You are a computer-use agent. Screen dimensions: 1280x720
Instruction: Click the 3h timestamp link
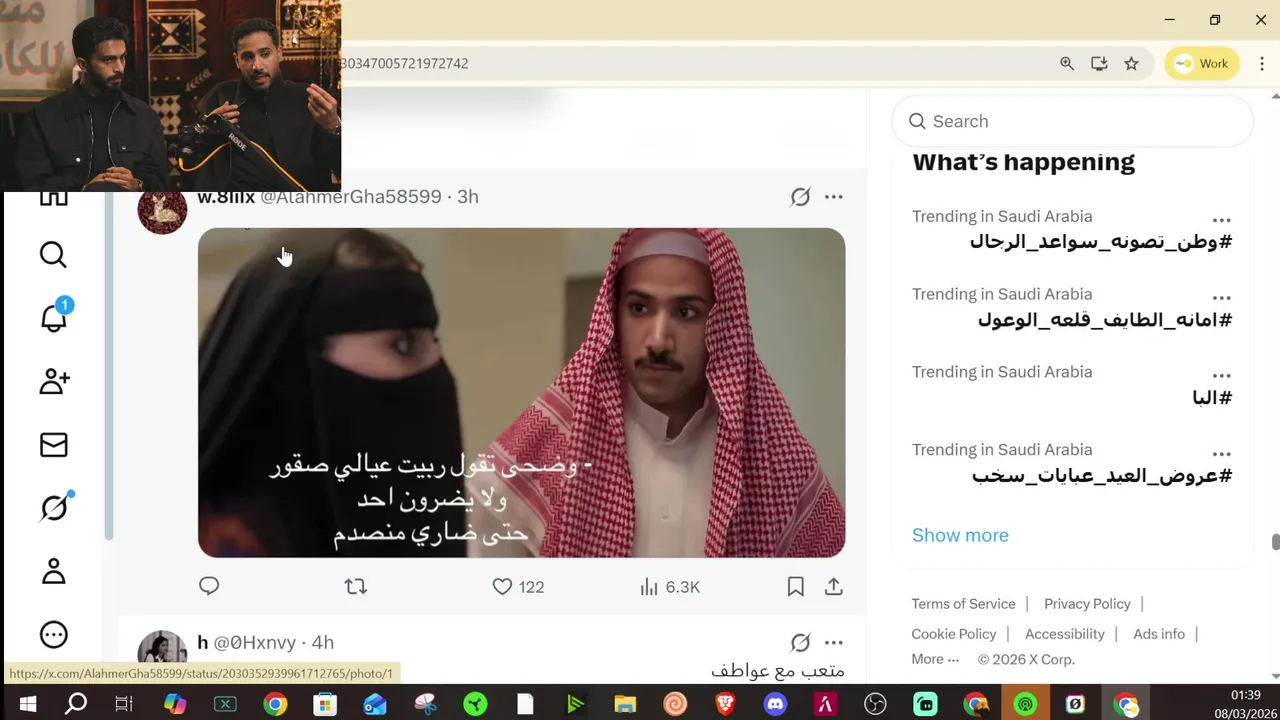click(x=468, y=197)
